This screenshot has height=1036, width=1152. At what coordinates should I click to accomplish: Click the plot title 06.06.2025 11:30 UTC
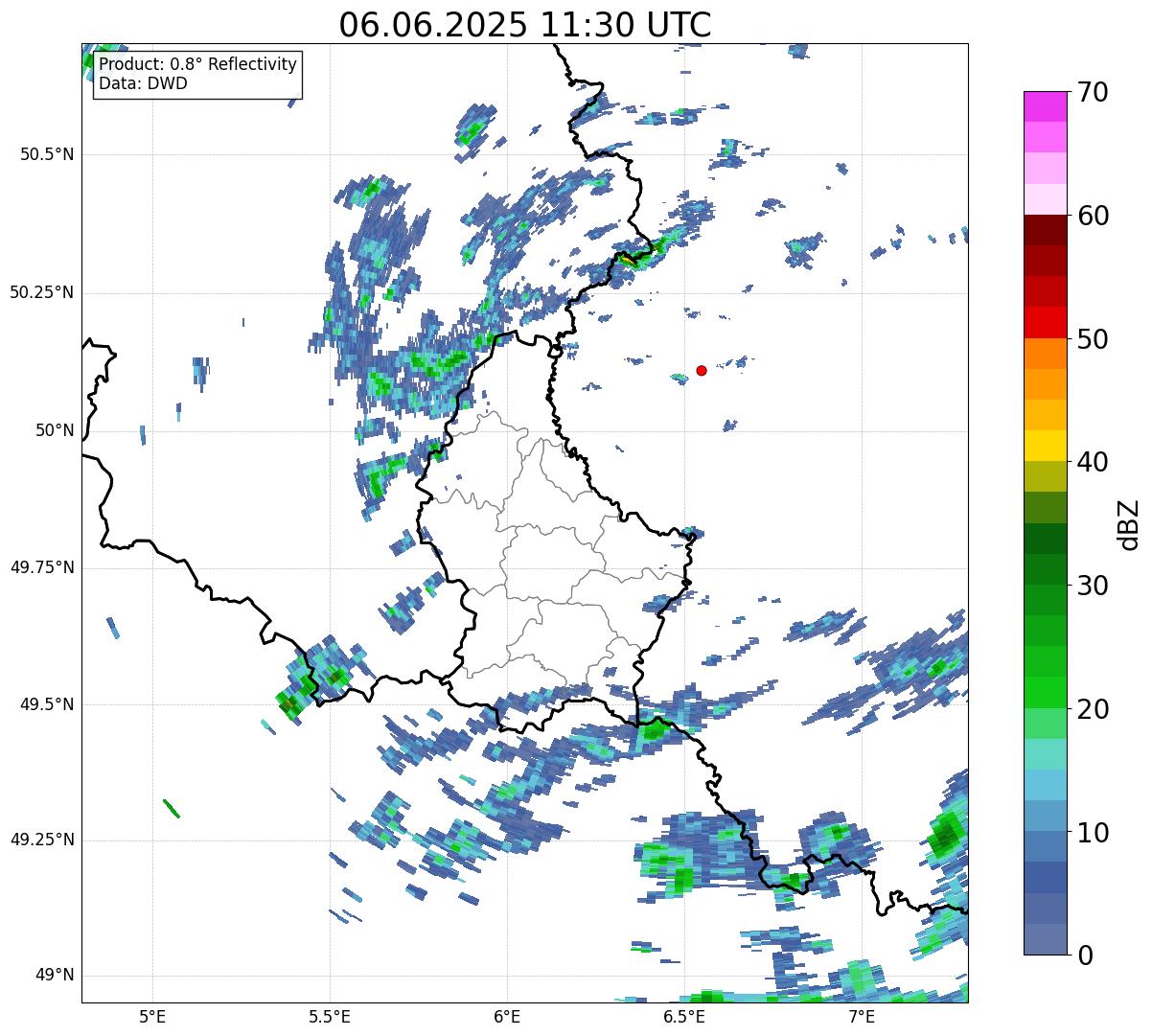click(525, 25)
